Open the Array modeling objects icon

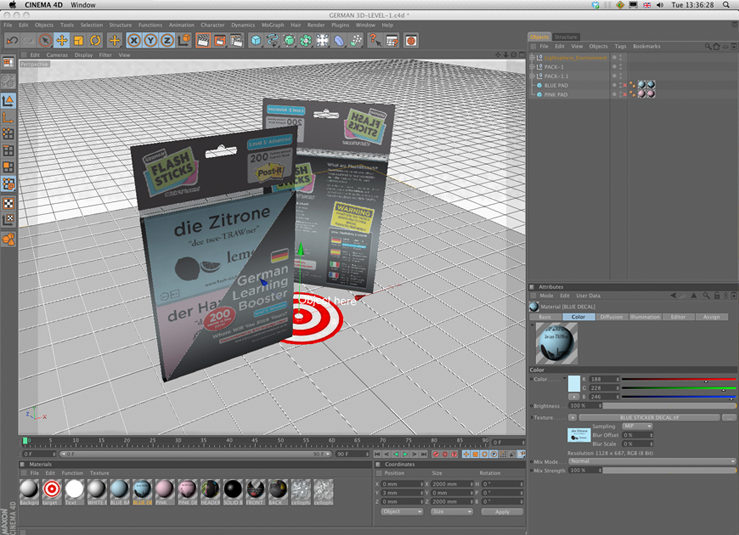pyautogui.click(x=306, y=41)
